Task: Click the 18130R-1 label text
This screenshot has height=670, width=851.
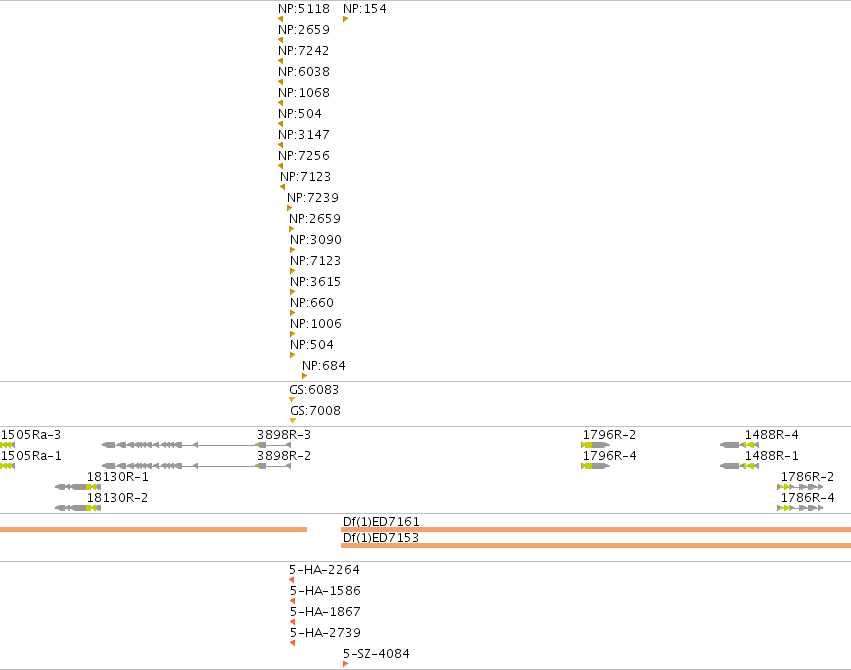Action: click(x=118, y=477)
